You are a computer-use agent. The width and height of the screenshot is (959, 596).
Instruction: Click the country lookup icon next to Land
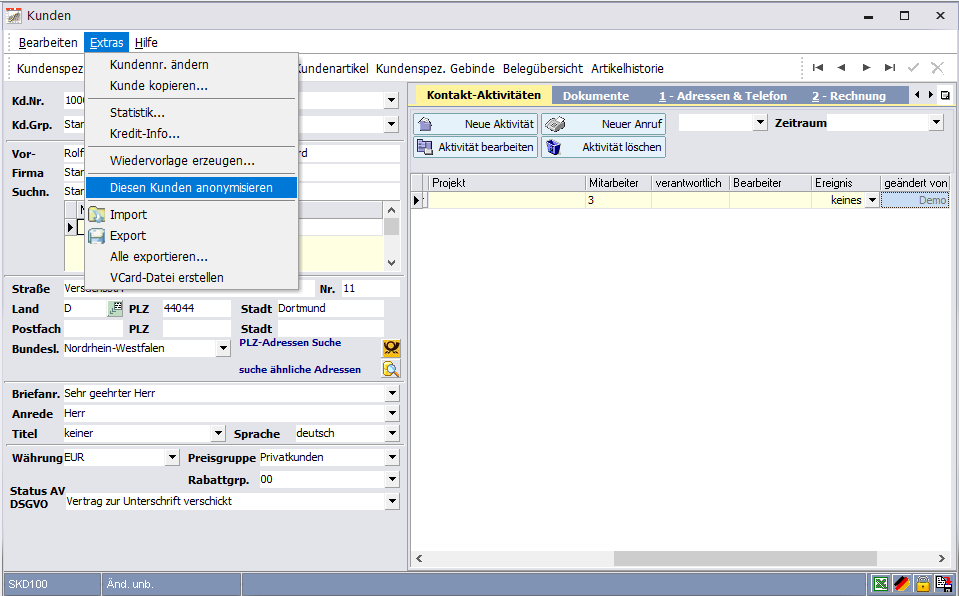tap(115, 308)
